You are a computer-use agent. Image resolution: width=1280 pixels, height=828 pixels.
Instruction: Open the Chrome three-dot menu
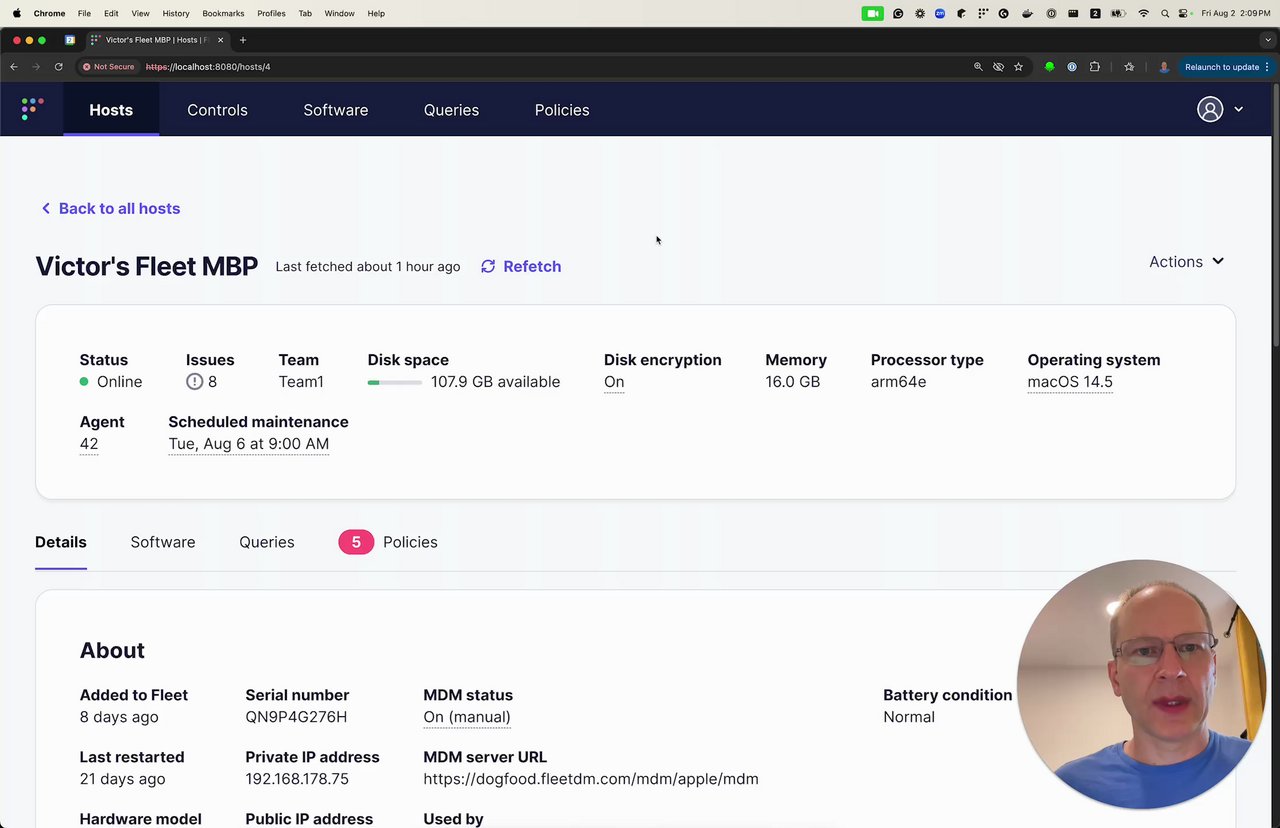1267,67
